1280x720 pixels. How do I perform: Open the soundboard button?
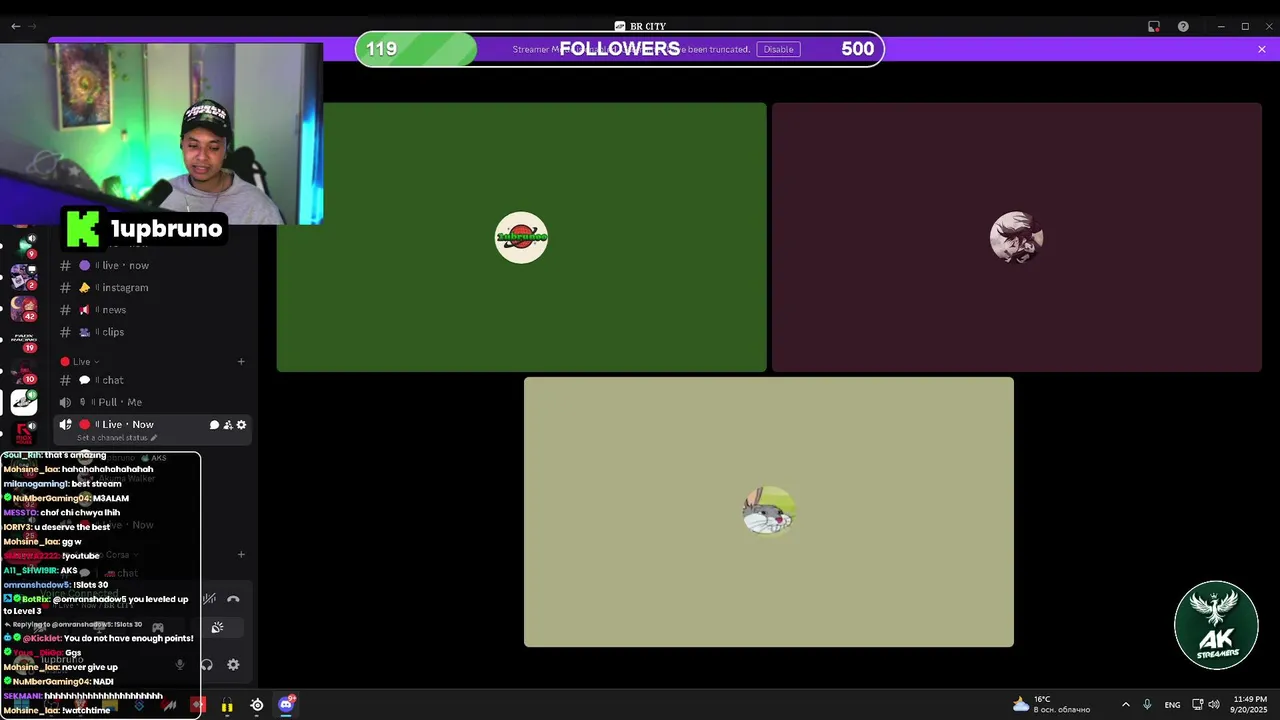217,628
